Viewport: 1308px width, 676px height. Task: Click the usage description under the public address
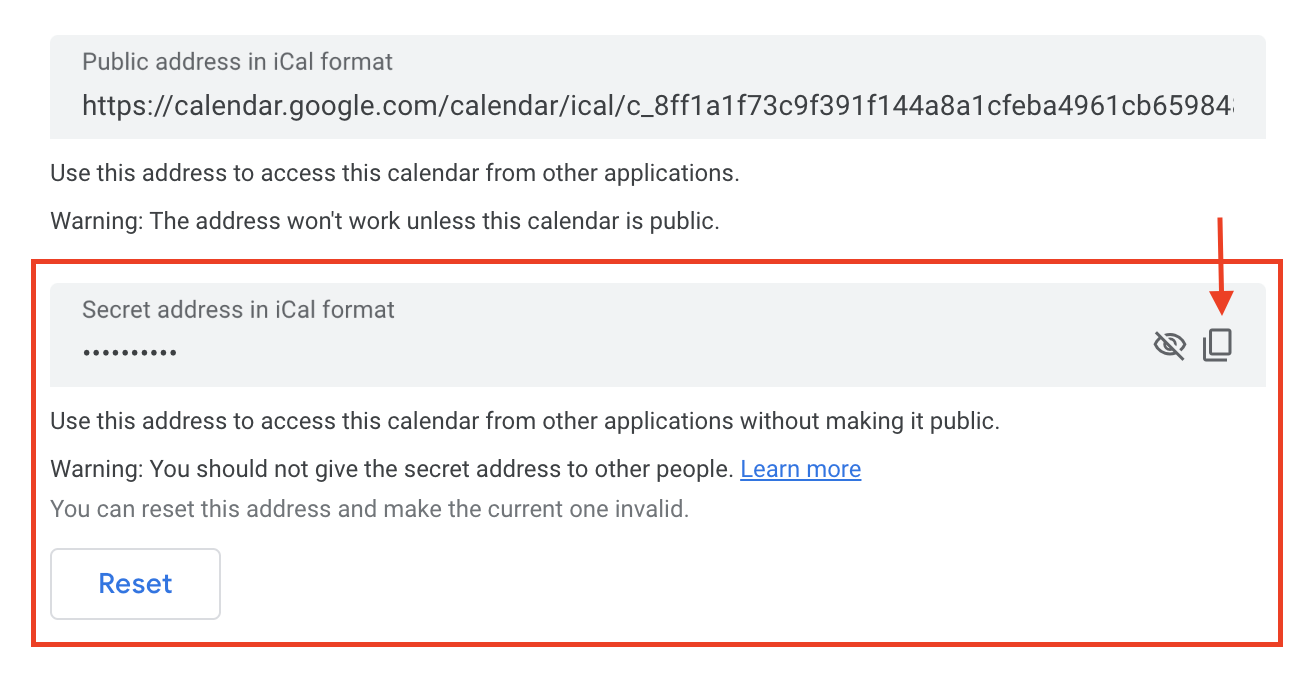pyautogui.click(x=395, y=173)
